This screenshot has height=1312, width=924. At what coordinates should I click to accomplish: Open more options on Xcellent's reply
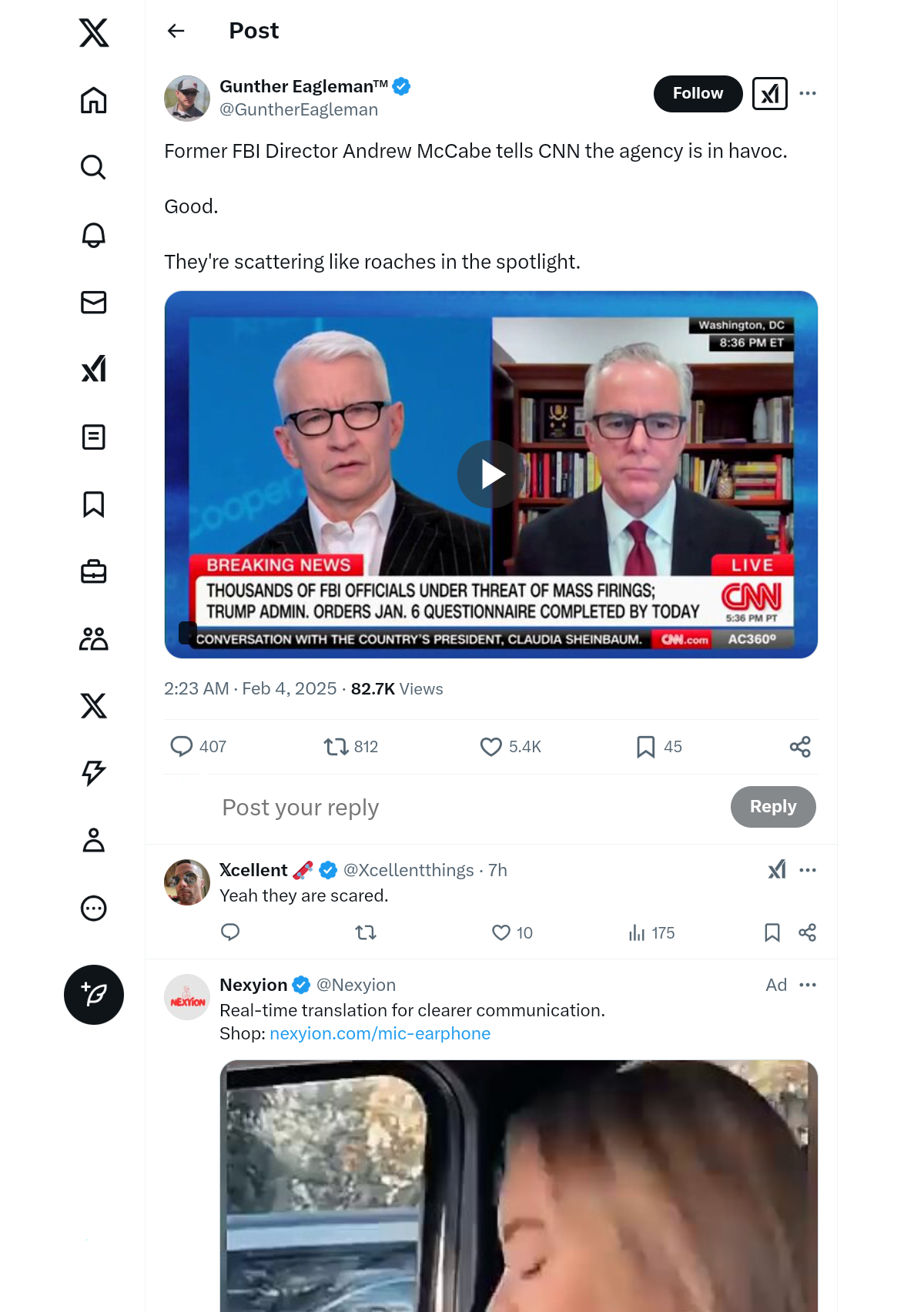pos(807,870)
